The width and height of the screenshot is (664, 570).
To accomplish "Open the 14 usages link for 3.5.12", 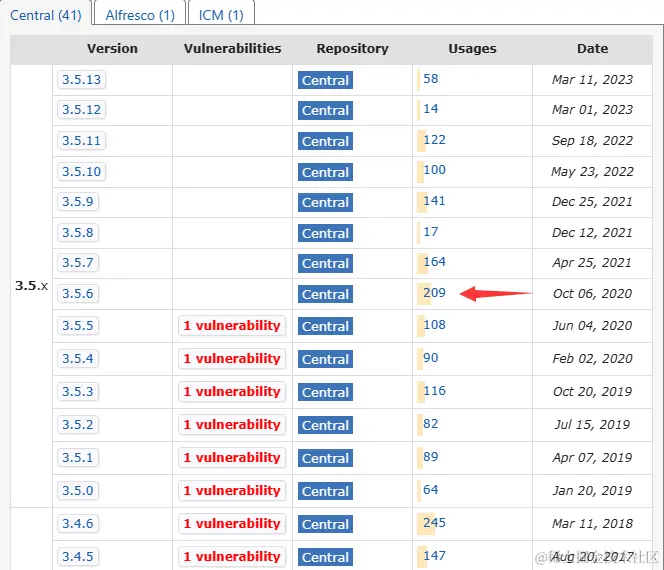I will pyautogui.click(x=431, y=109).
